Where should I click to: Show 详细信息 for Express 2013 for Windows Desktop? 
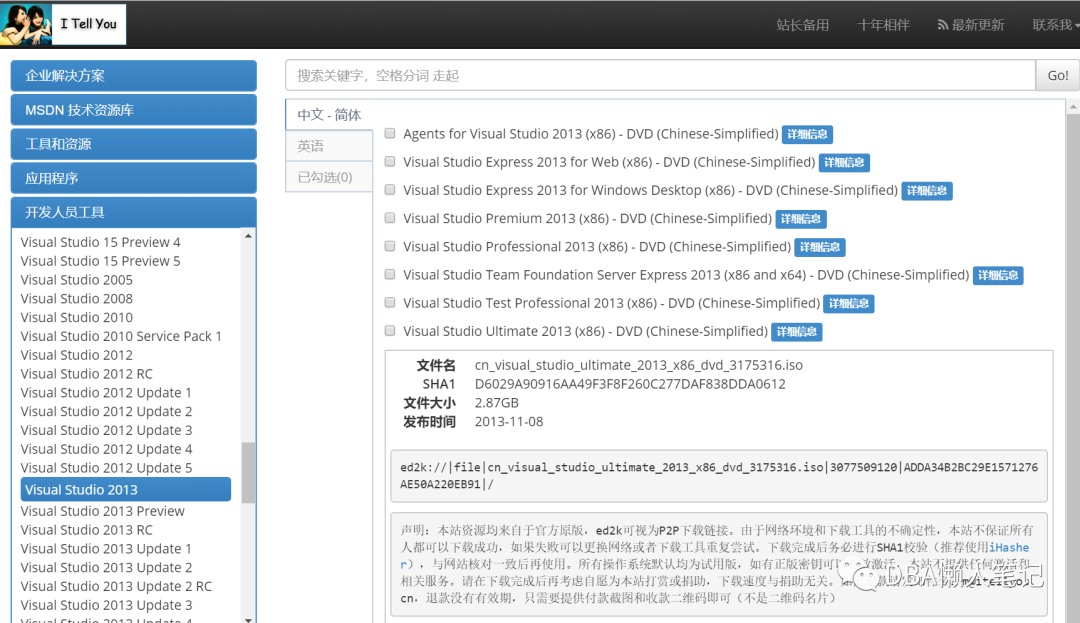pyautogui.click(x=927, y=191)
